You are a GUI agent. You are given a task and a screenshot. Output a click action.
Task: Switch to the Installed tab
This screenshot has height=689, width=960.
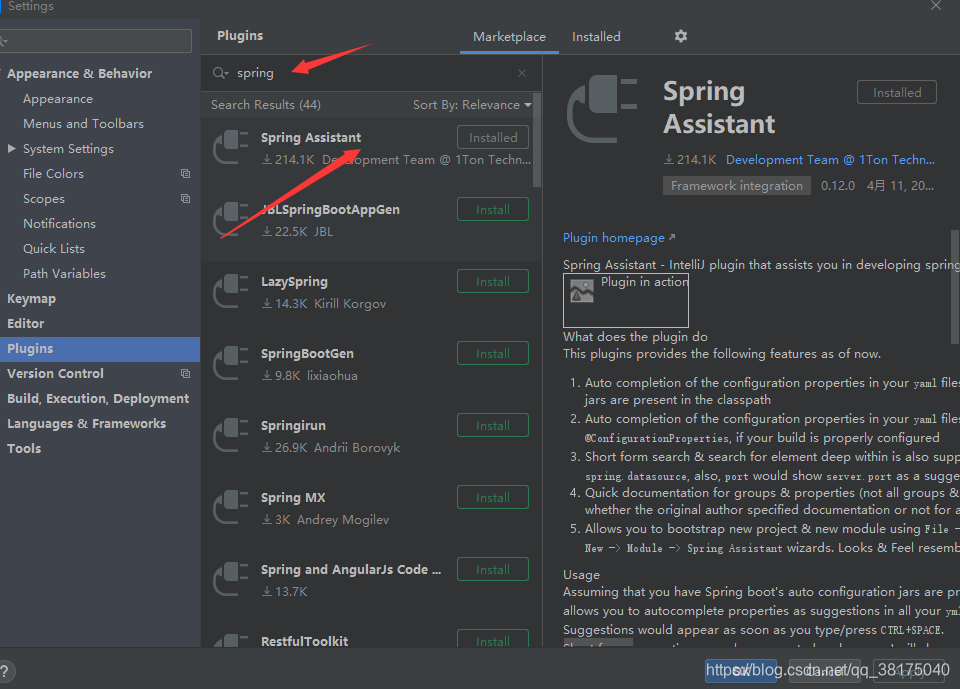tap(596, 37)
